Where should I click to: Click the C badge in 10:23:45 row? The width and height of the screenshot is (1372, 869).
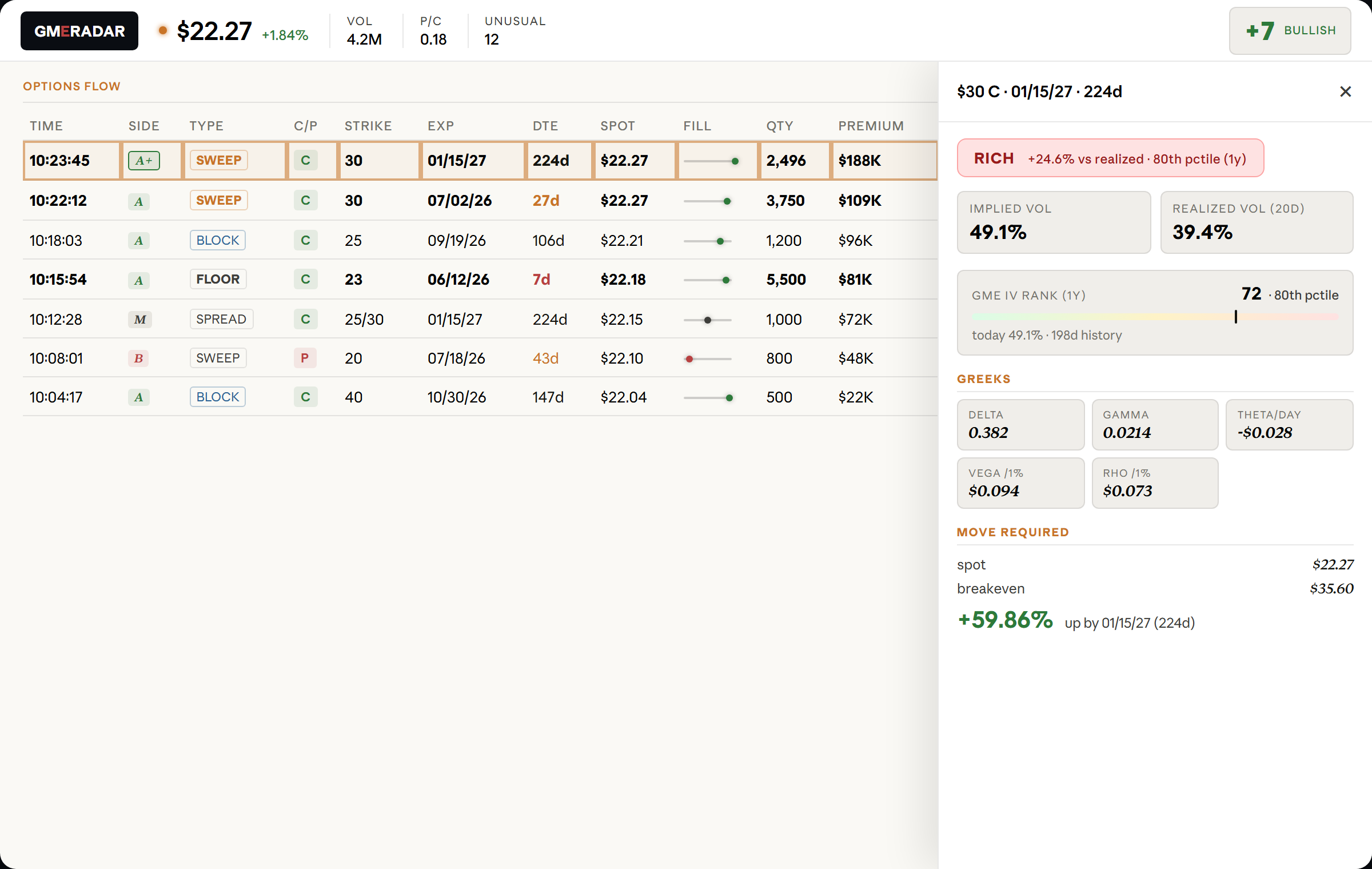305,161
